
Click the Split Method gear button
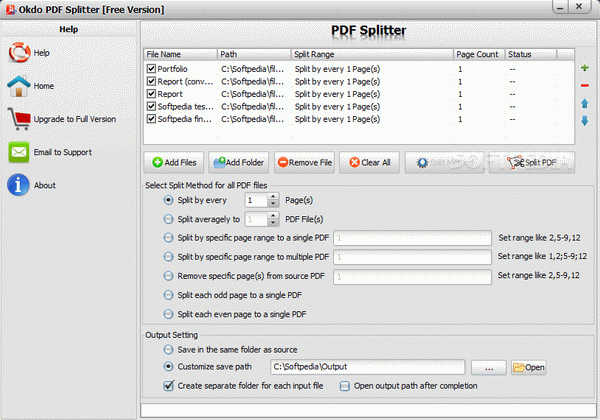click(x=444, y=163)
